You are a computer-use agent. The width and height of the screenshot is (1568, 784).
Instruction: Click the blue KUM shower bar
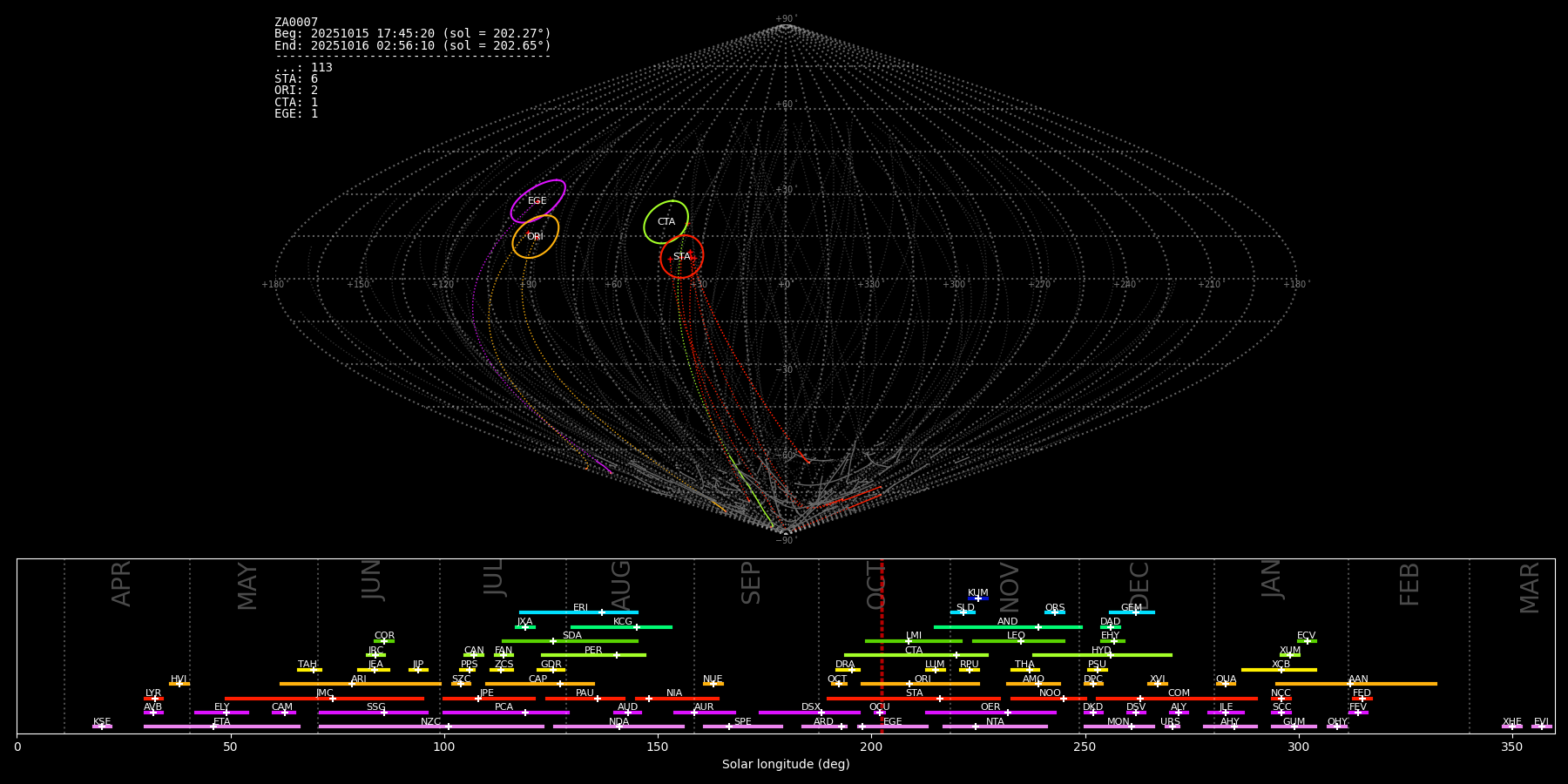coord(978,598)
